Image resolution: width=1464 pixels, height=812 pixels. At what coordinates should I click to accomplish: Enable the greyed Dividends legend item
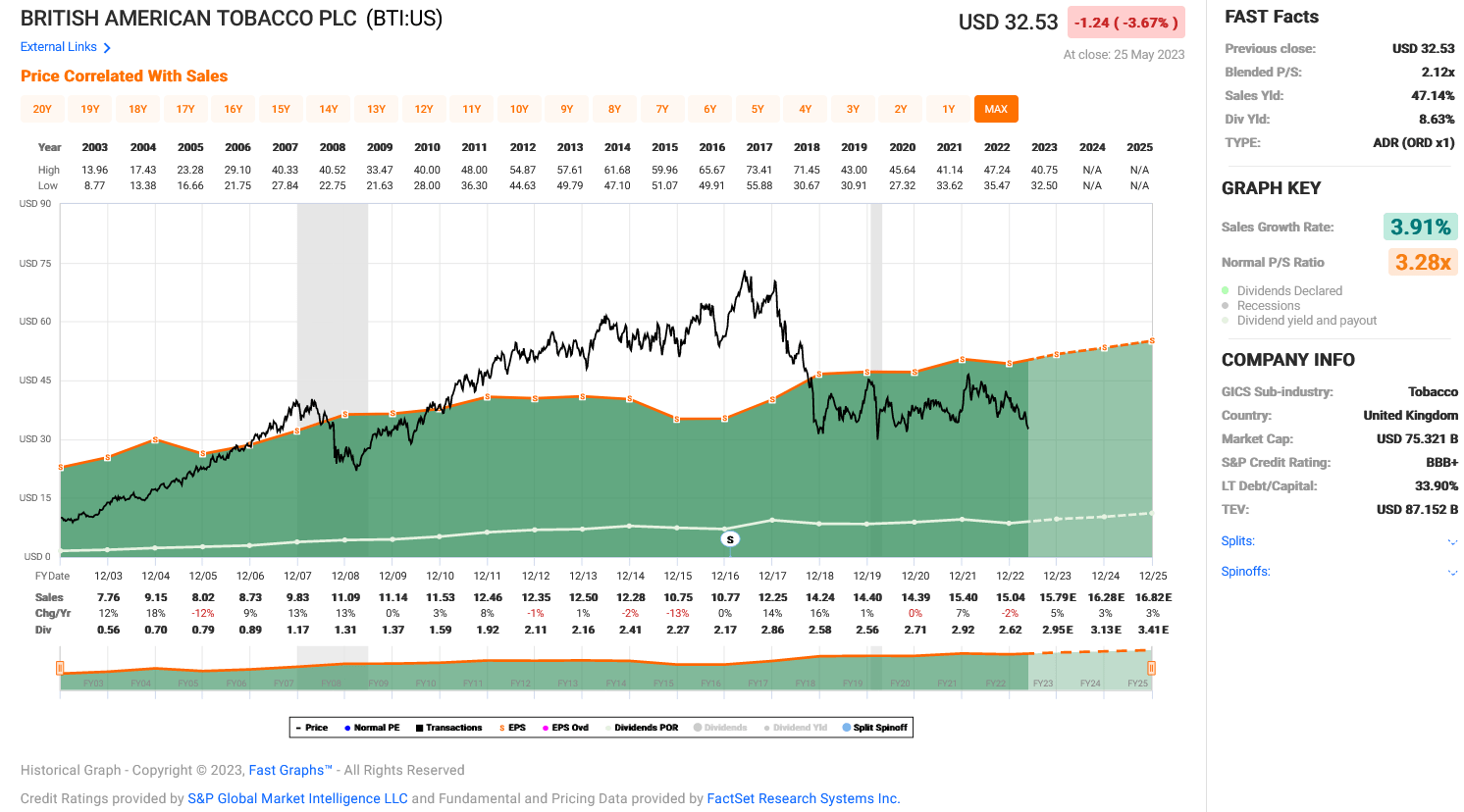tap(720, 728)
